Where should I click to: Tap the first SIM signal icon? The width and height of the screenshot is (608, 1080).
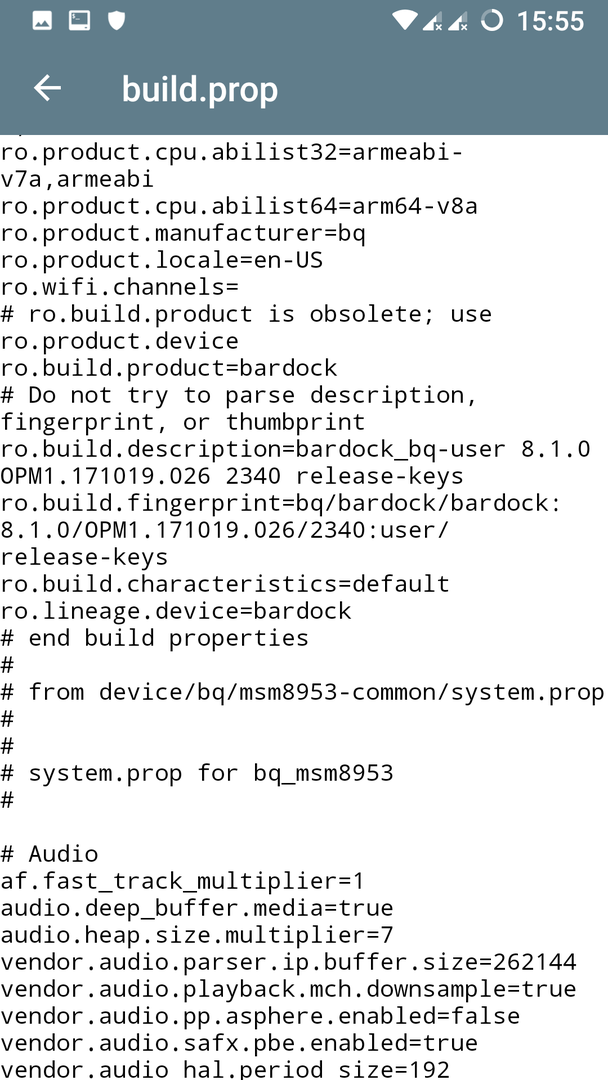point(432,21)
